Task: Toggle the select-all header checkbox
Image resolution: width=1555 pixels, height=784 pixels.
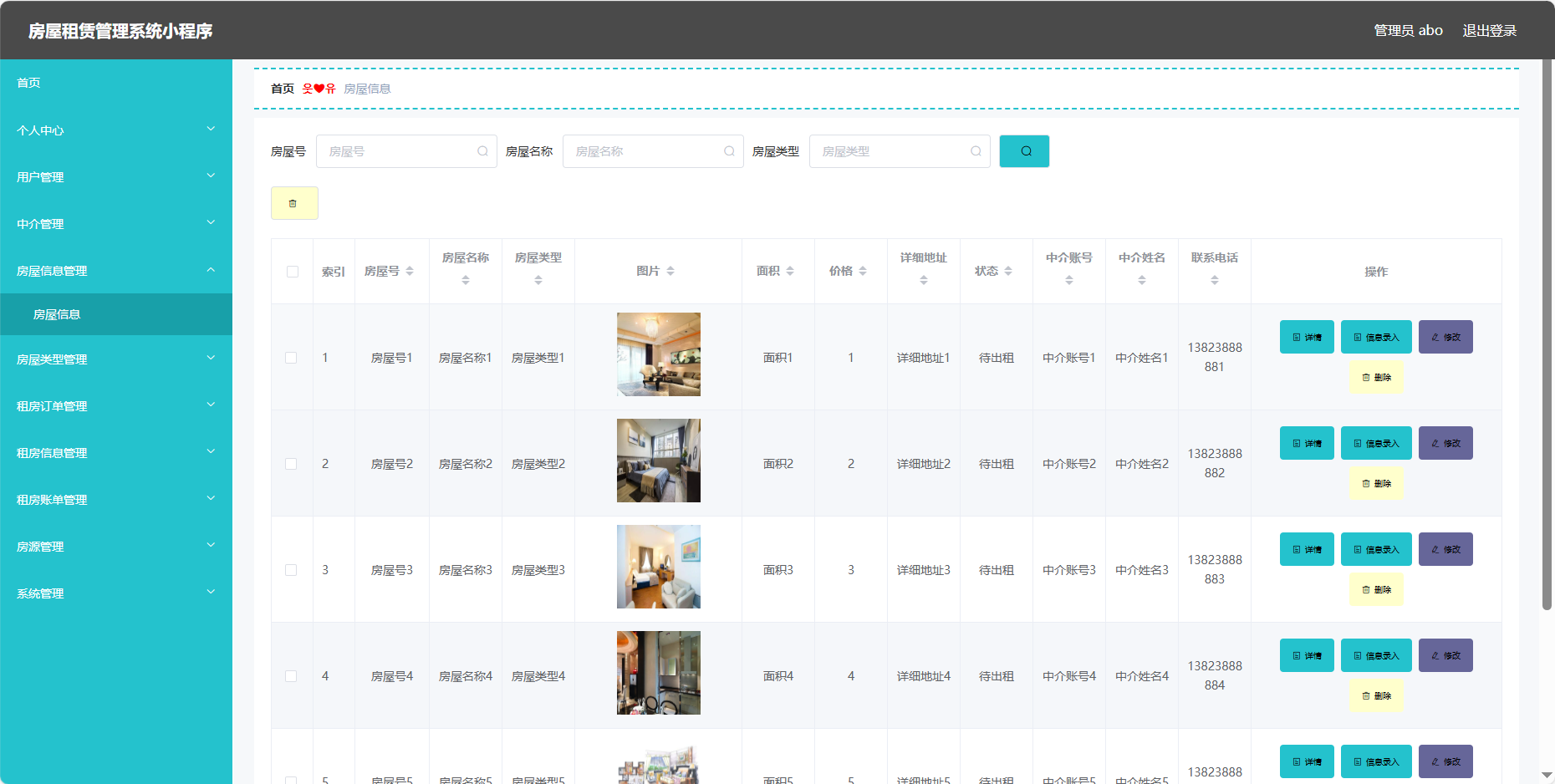Action: point(293,272)
